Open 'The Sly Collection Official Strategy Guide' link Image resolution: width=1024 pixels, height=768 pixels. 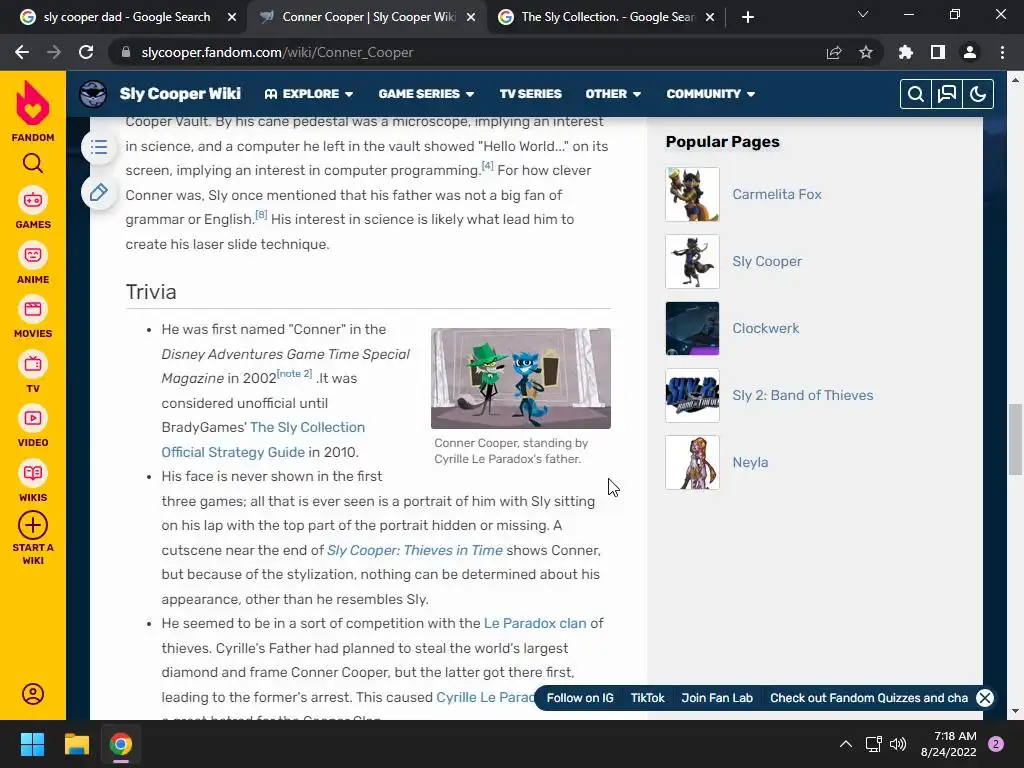(263, 440)
